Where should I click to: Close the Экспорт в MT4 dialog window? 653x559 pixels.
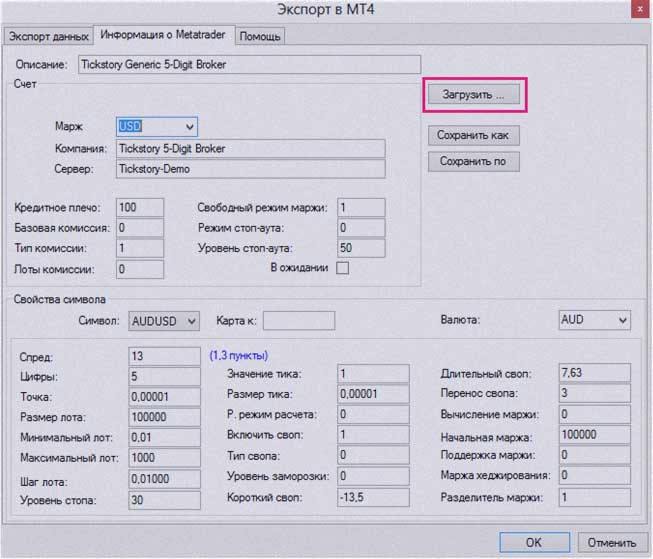(x=637, y=9)
